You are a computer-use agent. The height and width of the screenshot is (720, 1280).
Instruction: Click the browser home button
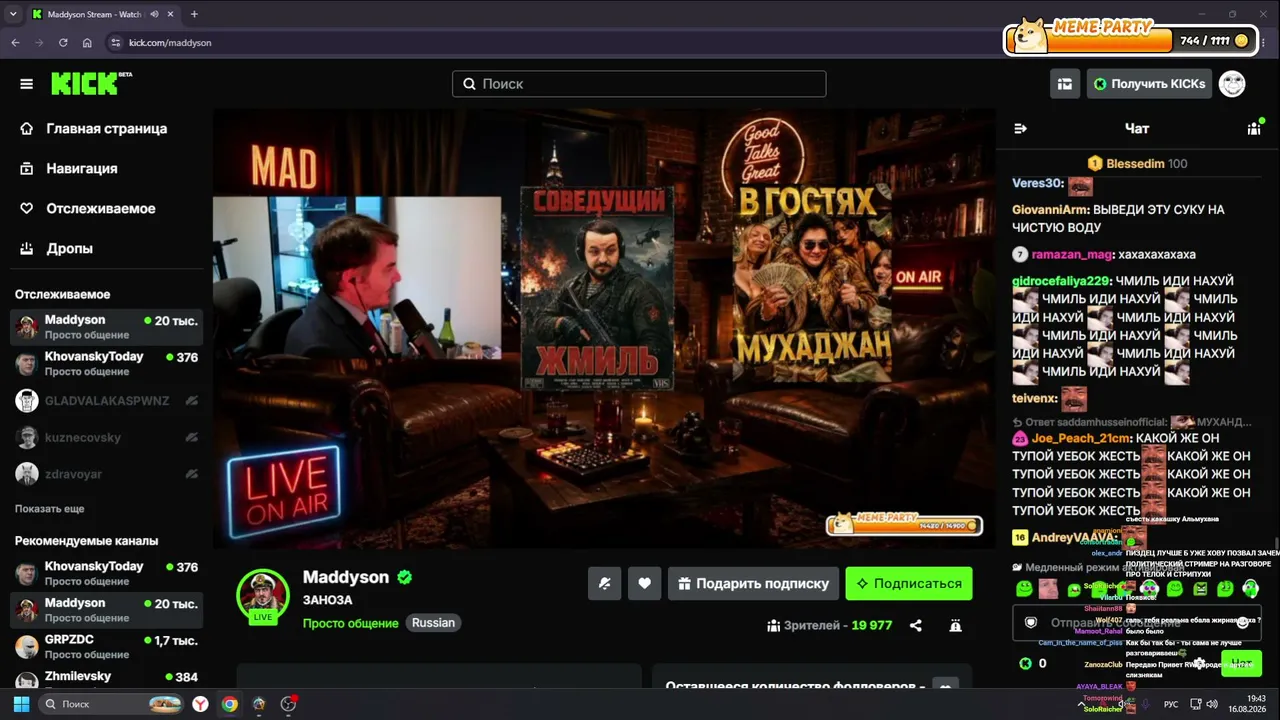point(87,43)
